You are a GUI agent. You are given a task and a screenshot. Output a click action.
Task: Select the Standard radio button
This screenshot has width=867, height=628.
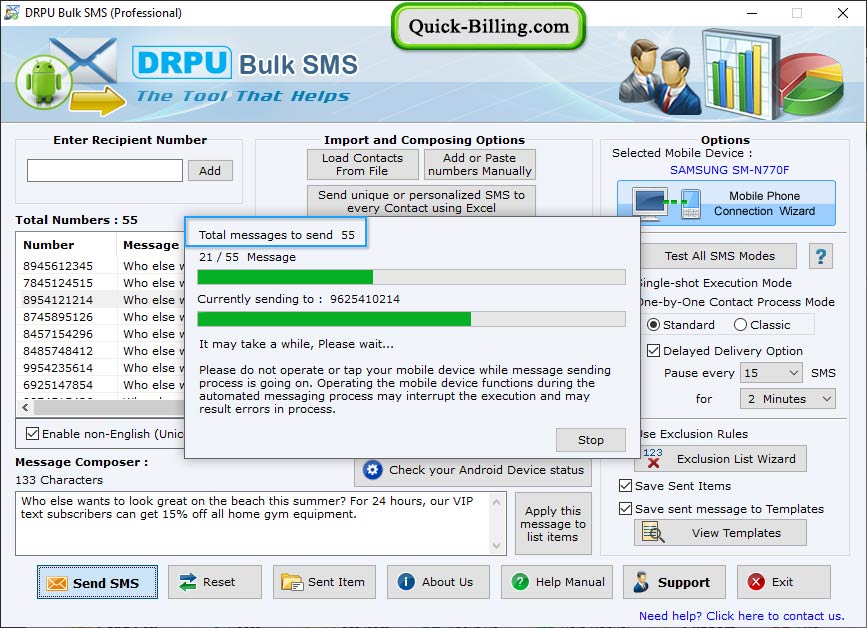coord(653,325)
